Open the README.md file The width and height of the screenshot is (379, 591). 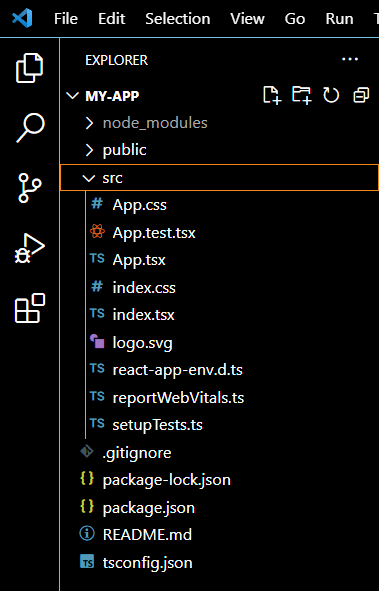pos(219,535)
